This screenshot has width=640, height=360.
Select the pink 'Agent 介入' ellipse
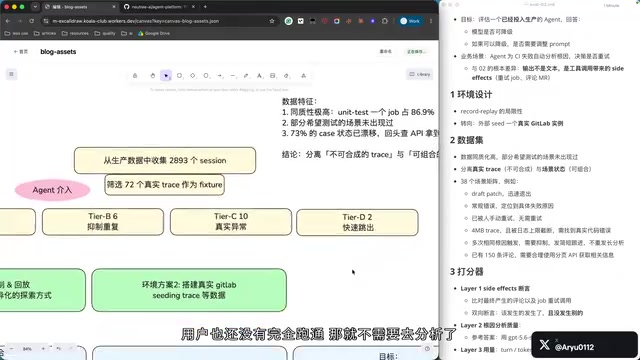tap(52, 190)
